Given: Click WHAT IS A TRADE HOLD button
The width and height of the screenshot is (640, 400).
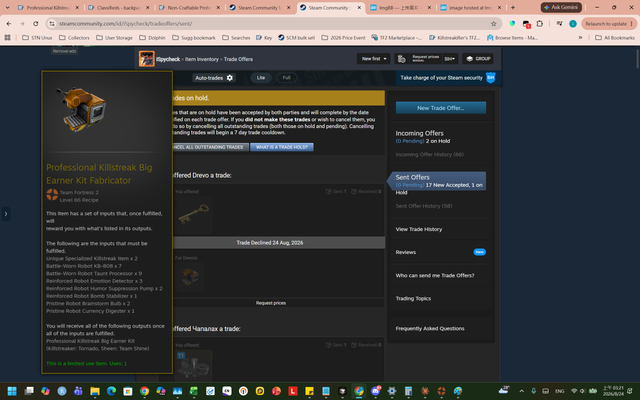Looking at the screenshot, I should (x=282, y=147).
